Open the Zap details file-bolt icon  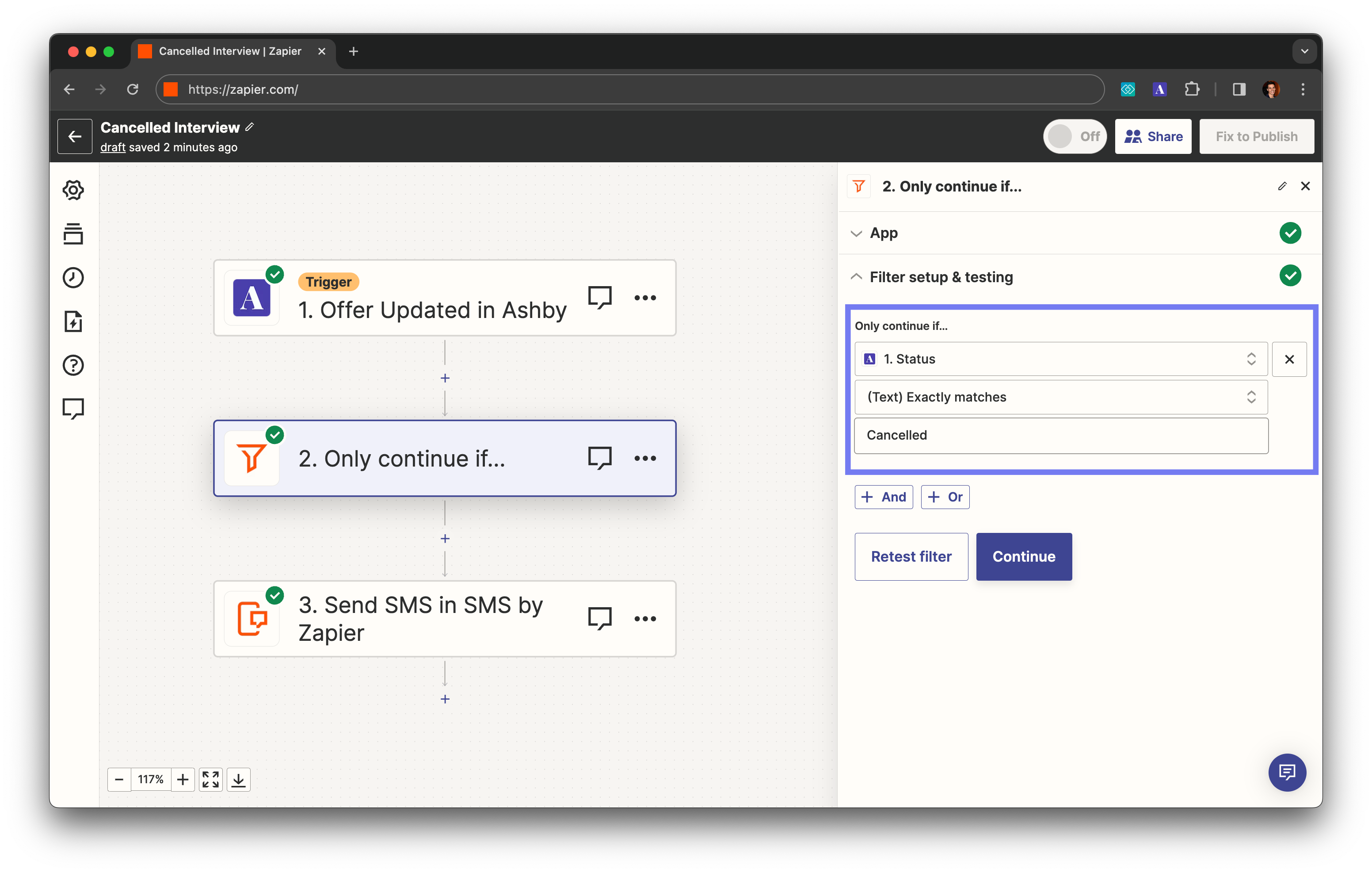tap(73, 322)
